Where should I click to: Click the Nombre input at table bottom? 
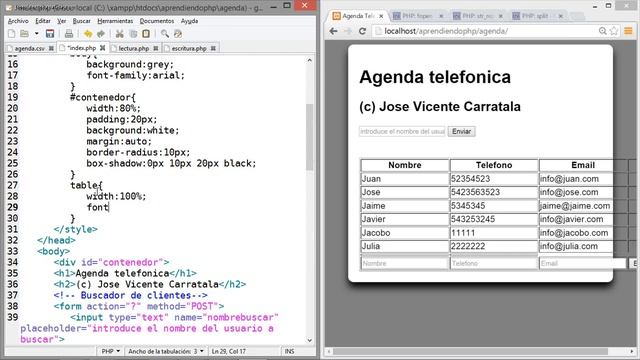coord(405,263)
